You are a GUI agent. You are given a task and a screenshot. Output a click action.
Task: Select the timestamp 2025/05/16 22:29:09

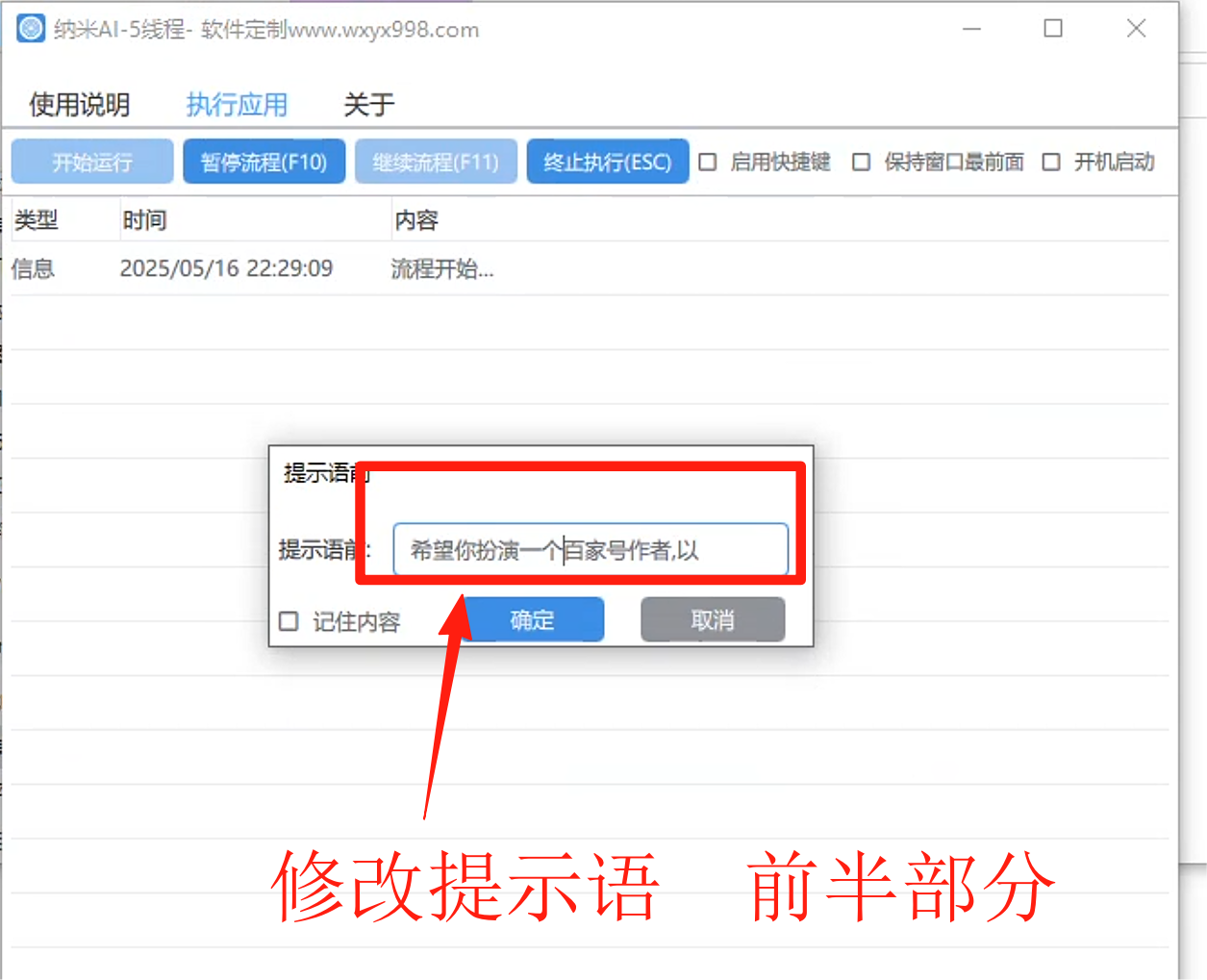tap(226, 268)
